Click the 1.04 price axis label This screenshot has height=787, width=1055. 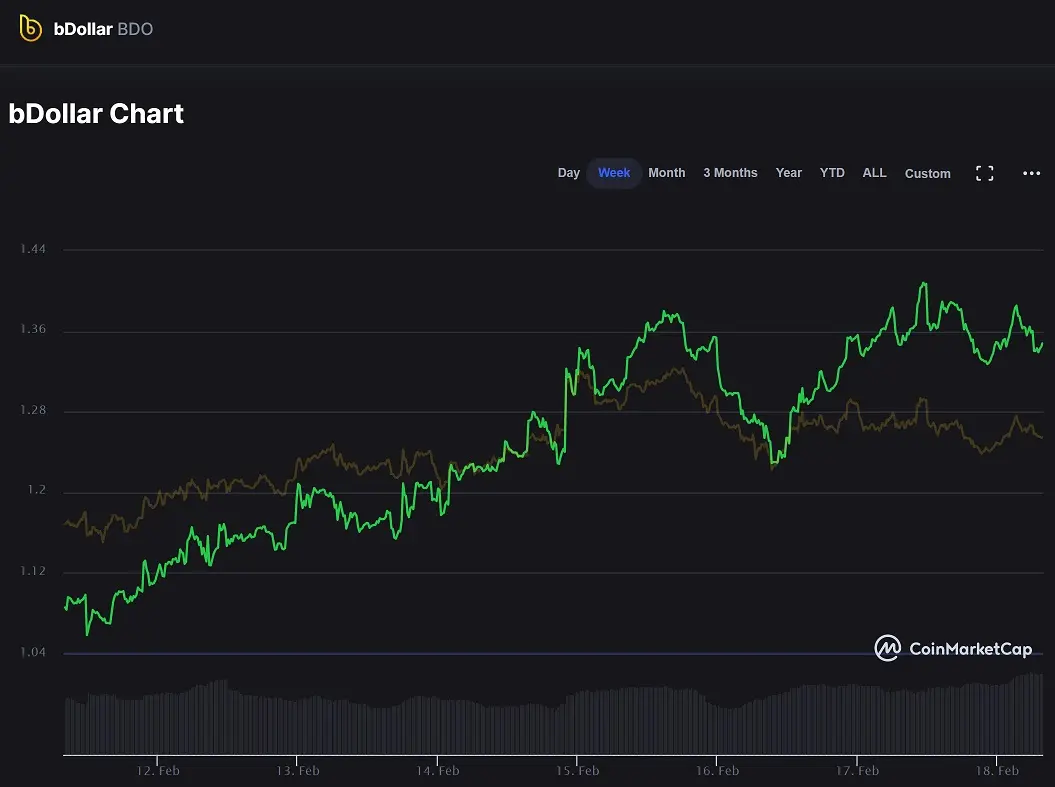[33, 652]
